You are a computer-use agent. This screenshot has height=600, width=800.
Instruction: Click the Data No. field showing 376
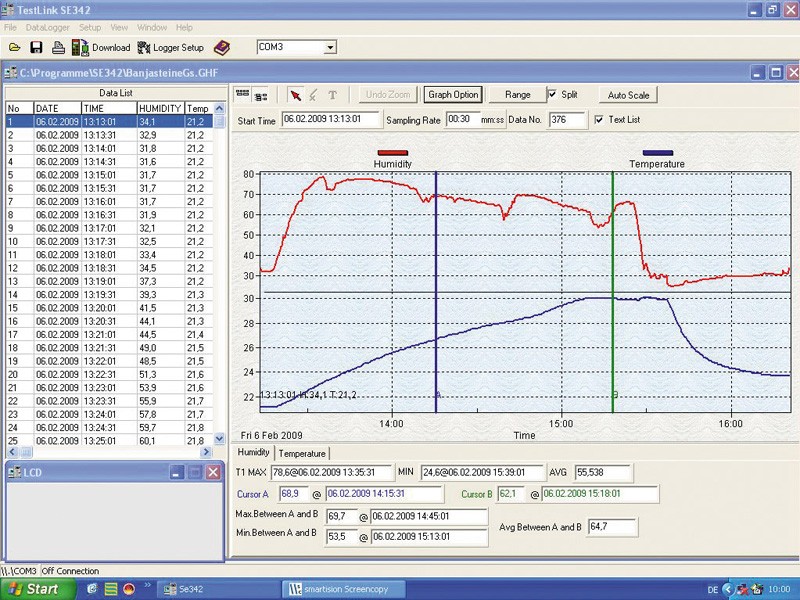pos(567,120)
